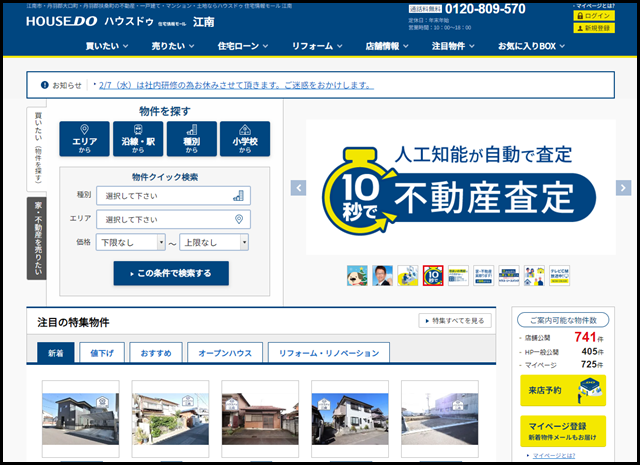The width and height of the screenshot is (640, 465).
Task: Select the third yellow banner thumbnail
Action: [x=408, y=276]
